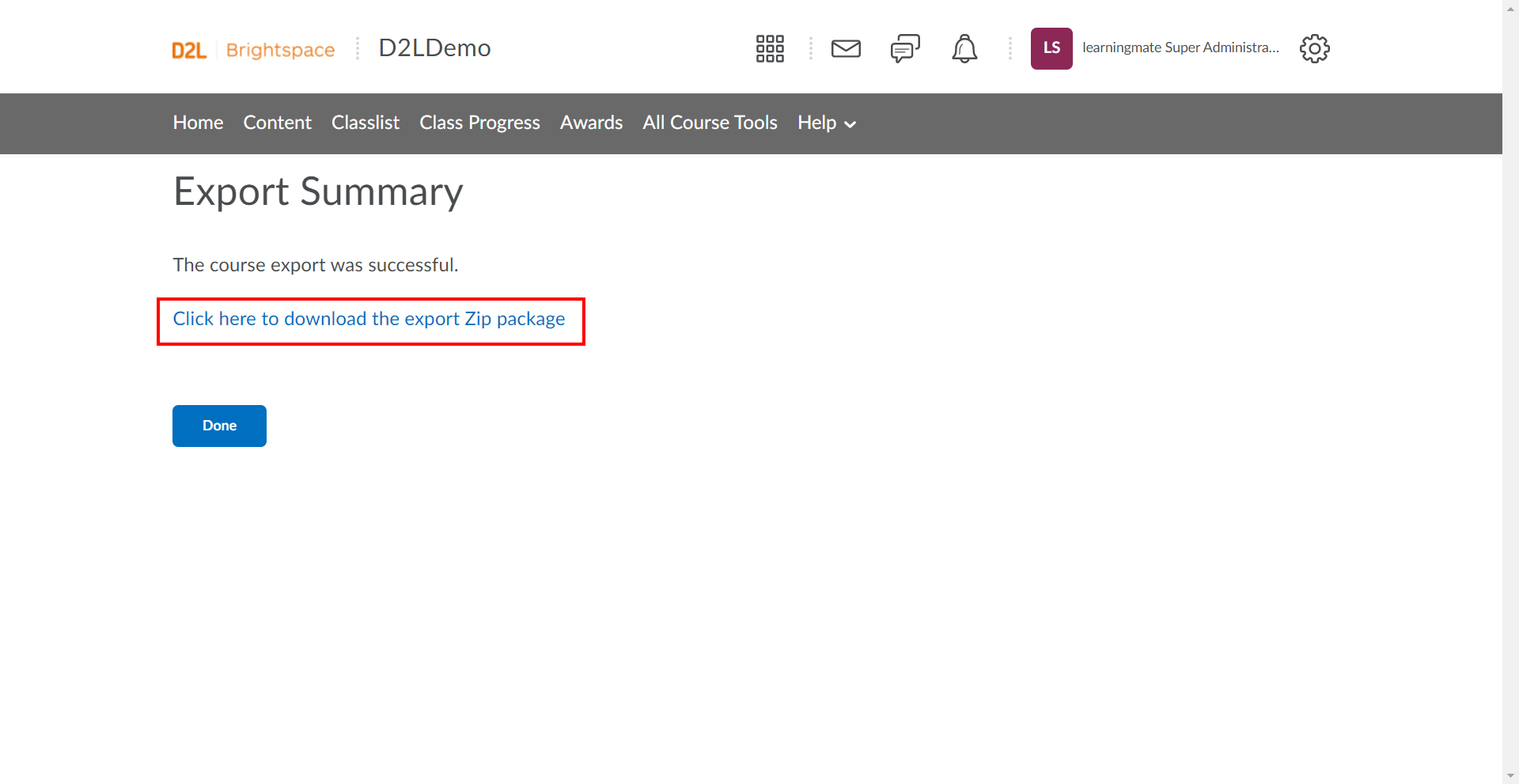The width and height of the screenshot is (1519, 784).
Task: Click the Done button
Action: click(219, 426)
